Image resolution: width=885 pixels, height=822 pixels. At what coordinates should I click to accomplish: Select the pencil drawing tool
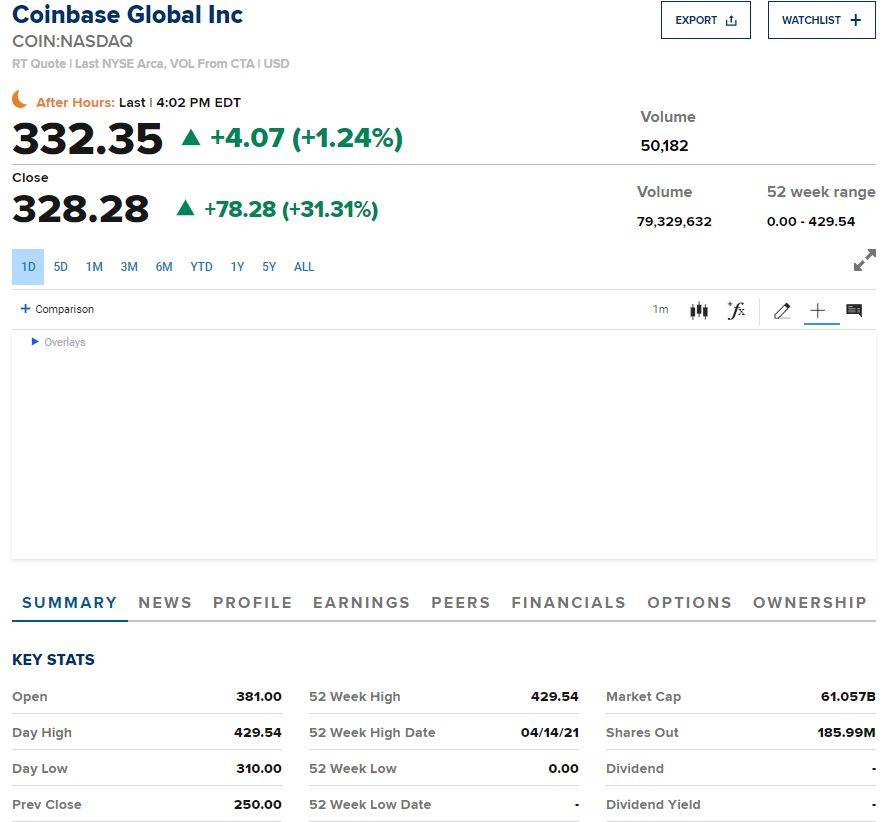click(782, 310)
